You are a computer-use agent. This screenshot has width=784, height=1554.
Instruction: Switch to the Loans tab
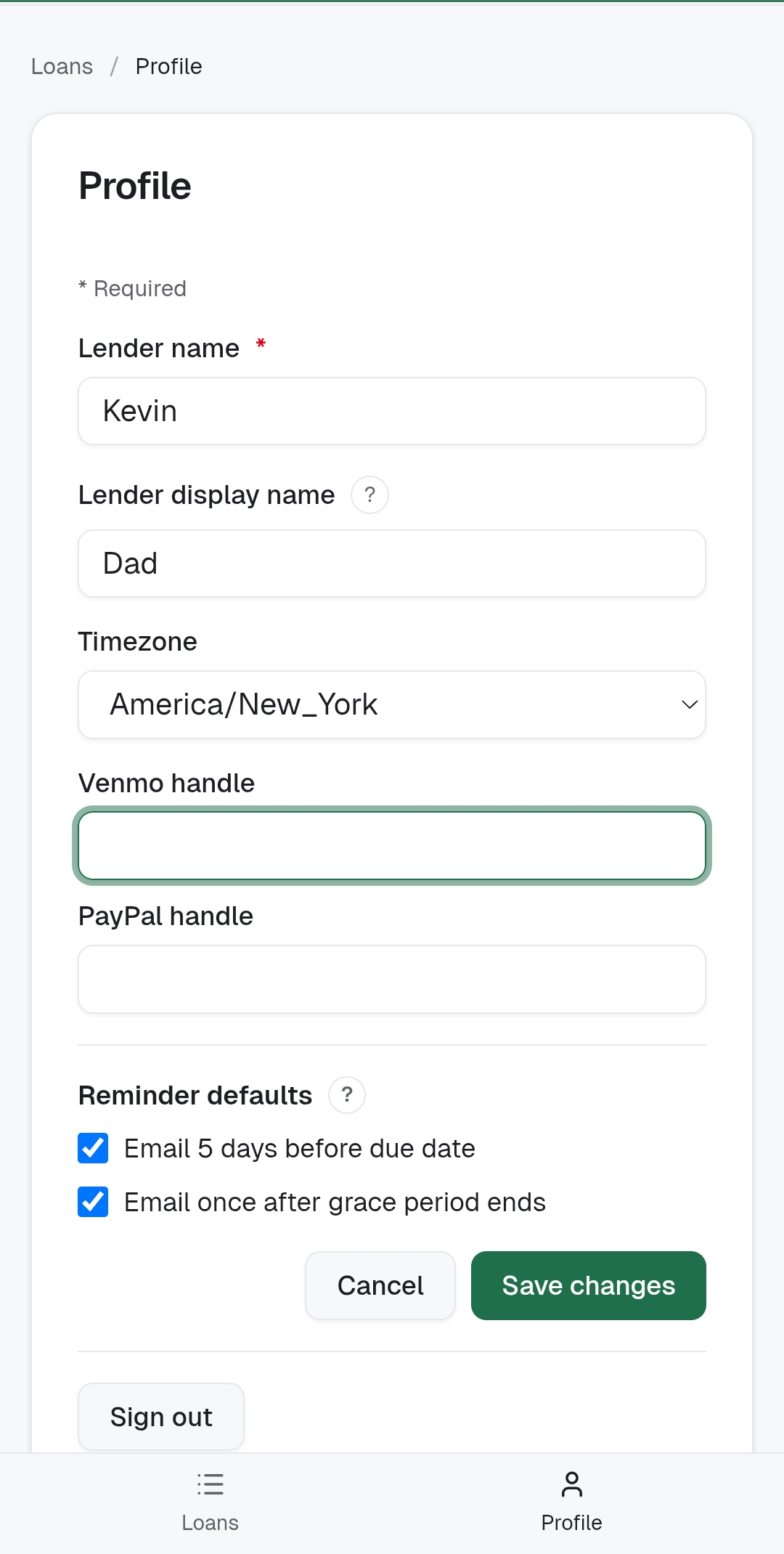211,1503
